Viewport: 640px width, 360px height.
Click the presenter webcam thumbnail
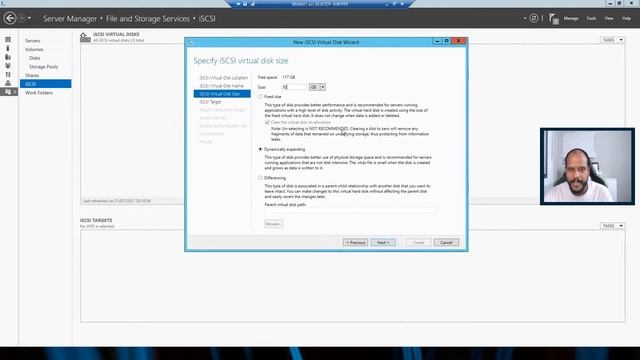coord(587,167)
